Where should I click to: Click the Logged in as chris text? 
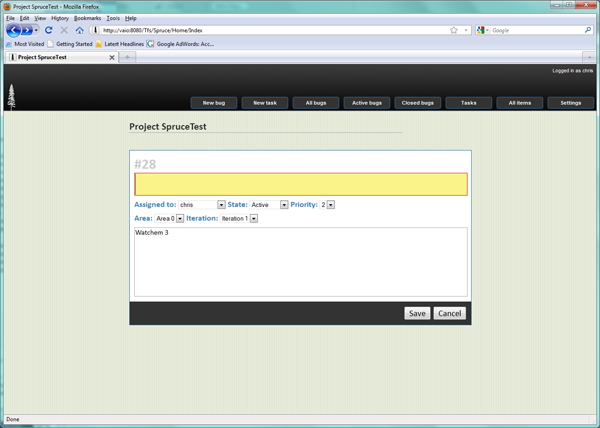click(572, 71)
